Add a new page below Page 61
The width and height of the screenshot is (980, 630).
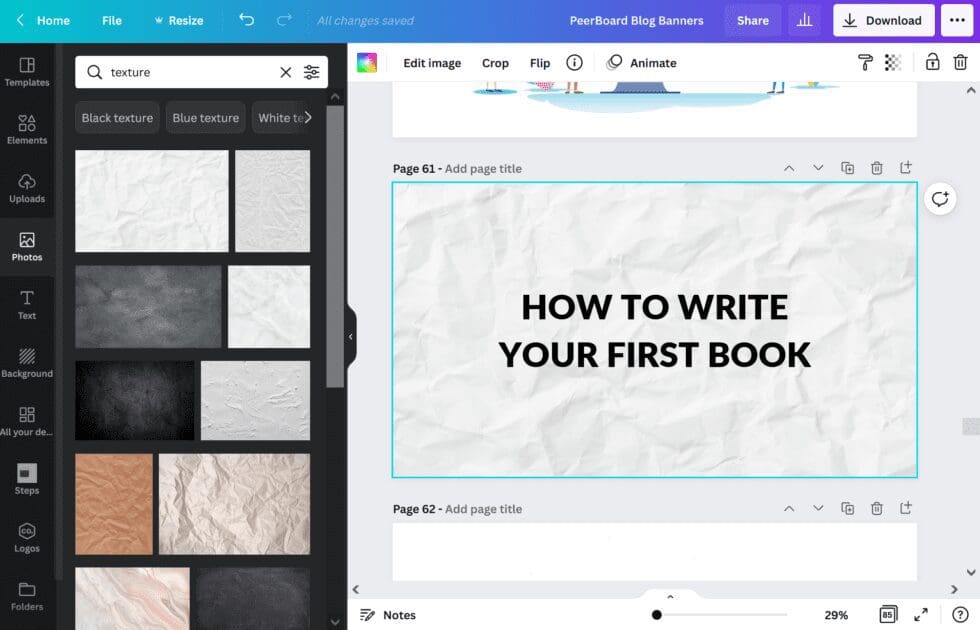point(907,168)
